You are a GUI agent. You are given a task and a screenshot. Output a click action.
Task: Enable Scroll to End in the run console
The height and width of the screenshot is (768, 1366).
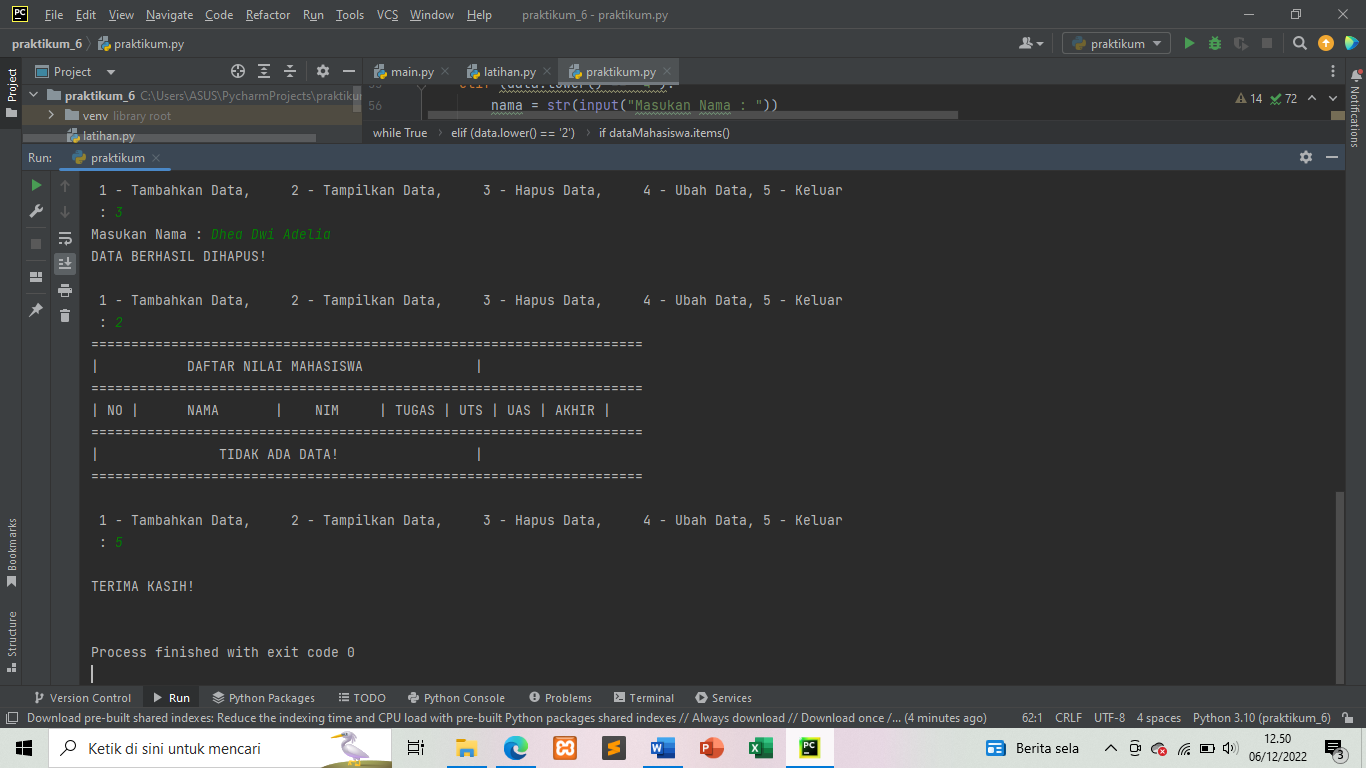coord(64,263)
